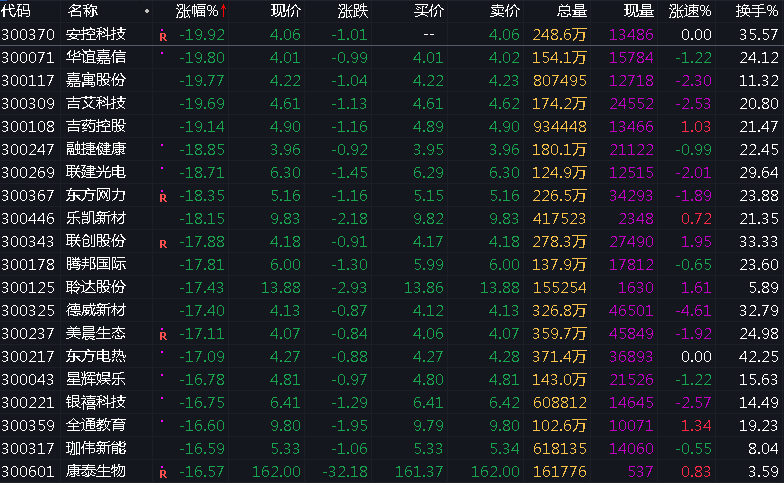Screen dimensions: 784x483
Task: Click 全通教育 ask price 9.80
Action: pos(504,426)
